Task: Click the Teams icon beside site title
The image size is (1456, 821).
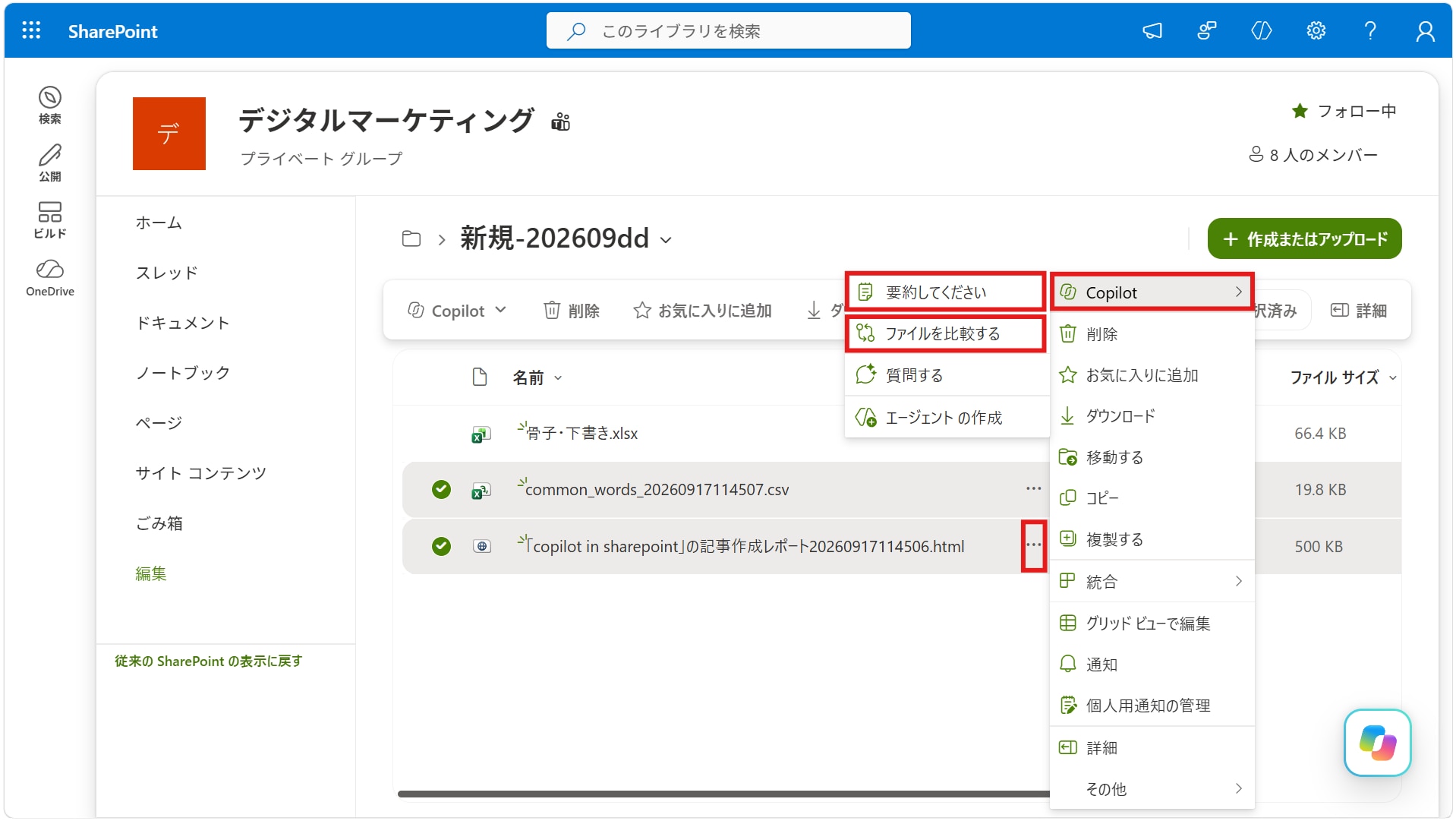Action: click(x=560, y=122)
